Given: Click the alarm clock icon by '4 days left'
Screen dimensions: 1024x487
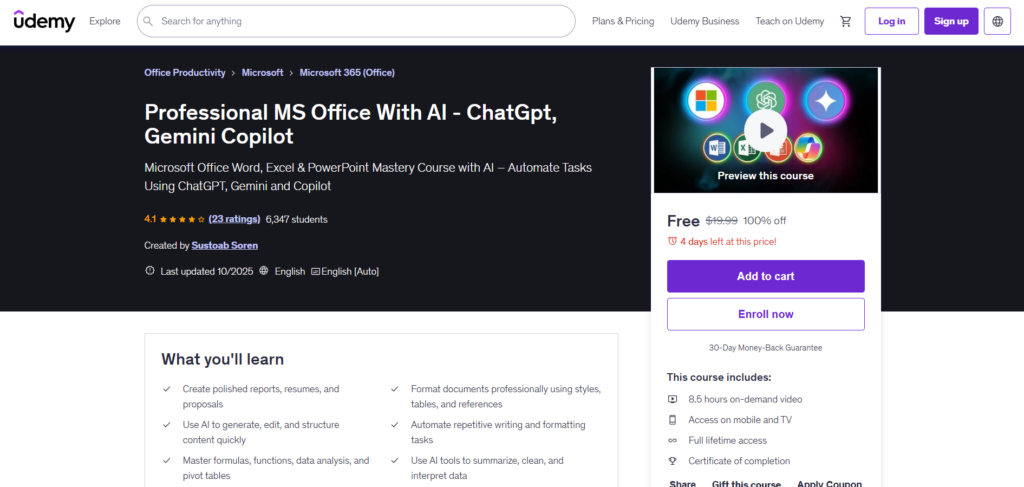Looking at the screenshot, I should (x=672, y=241).
